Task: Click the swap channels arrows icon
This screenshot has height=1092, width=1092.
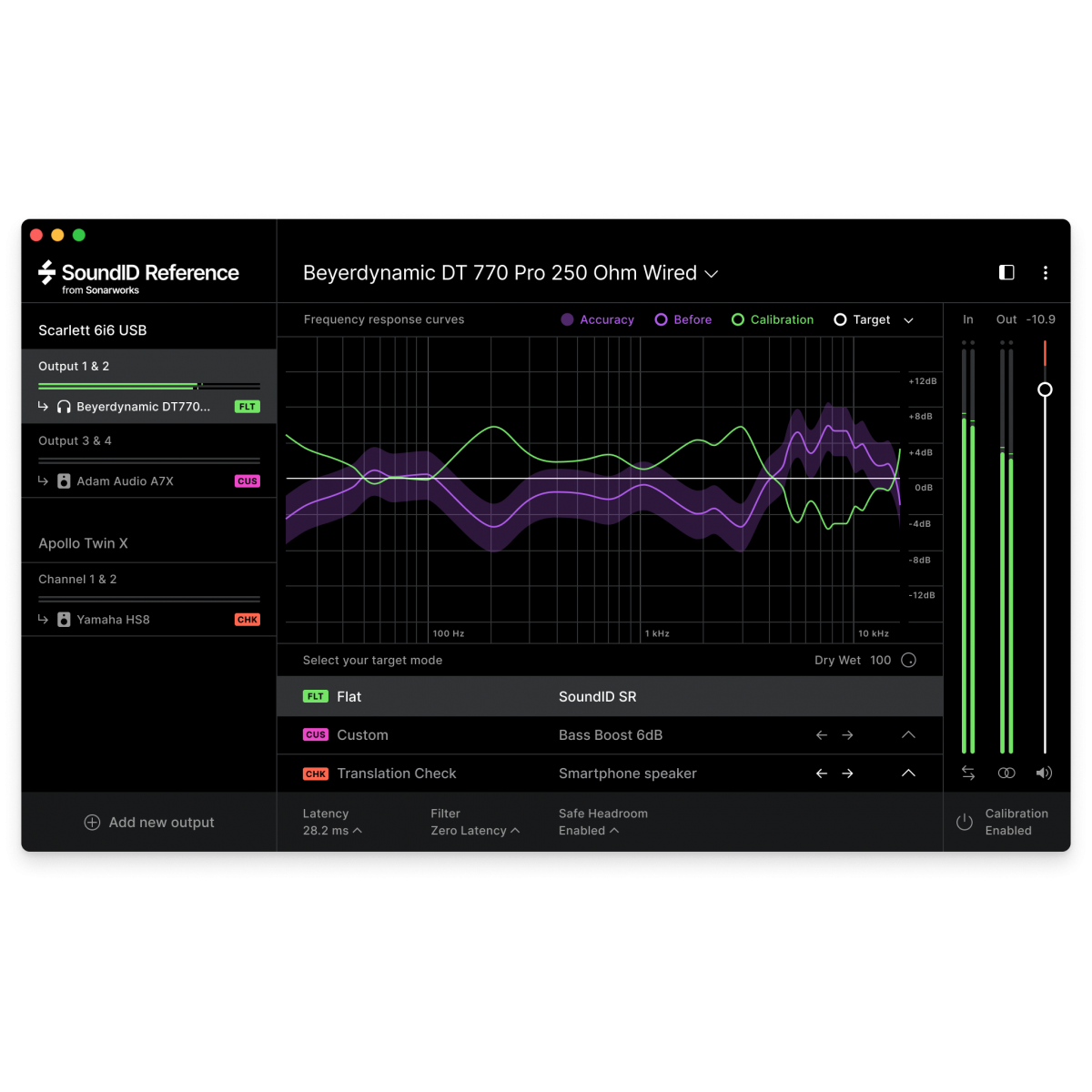Action: click(x=968, y=773)
